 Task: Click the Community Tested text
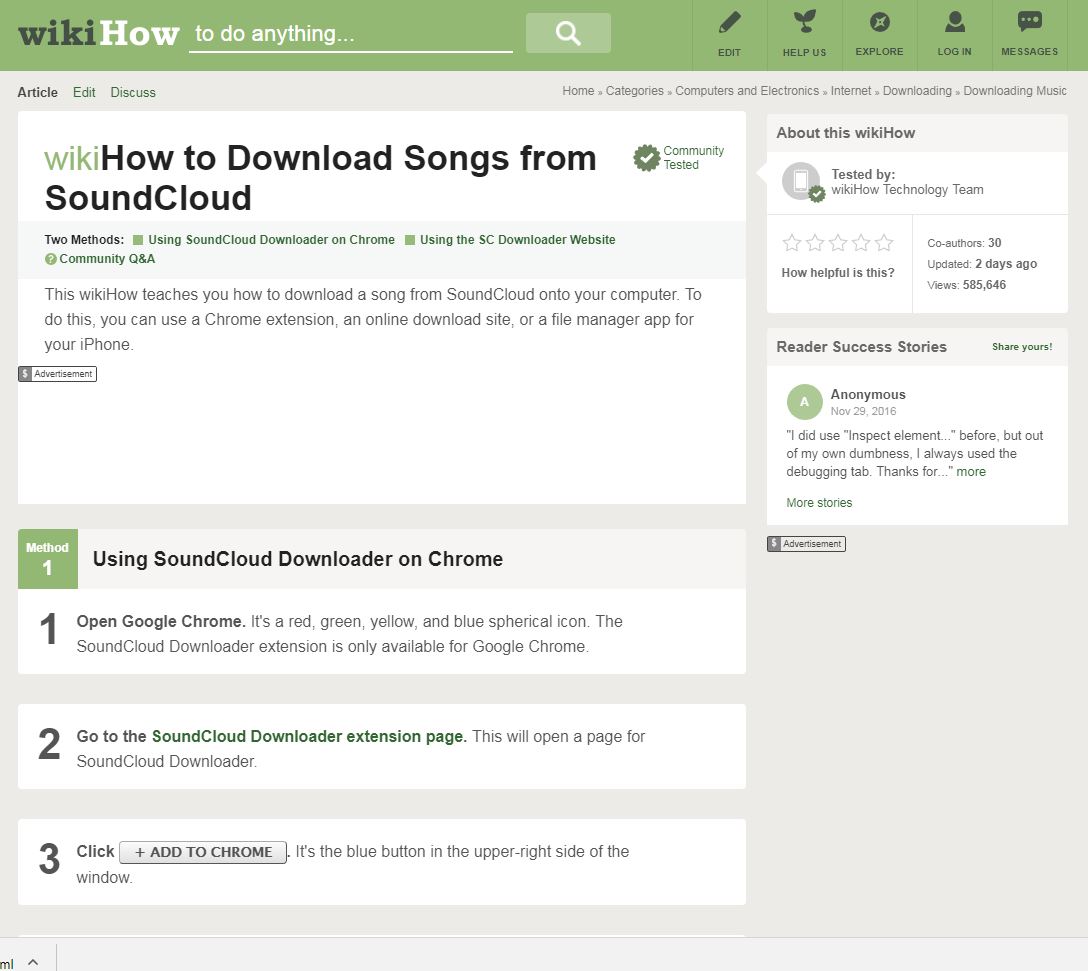tap(693, 158)
